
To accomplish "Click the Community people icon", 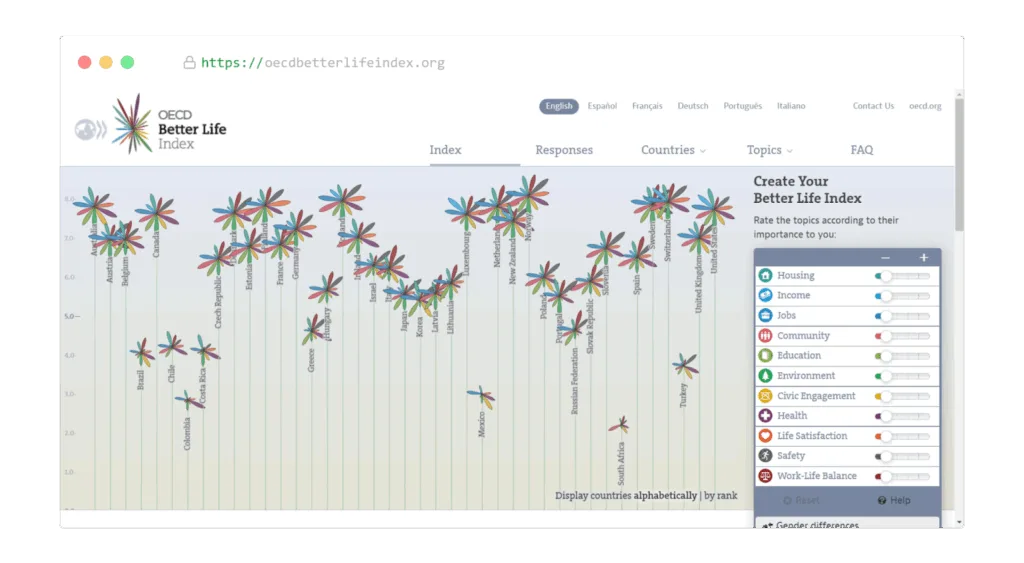I will pos(765,336).
